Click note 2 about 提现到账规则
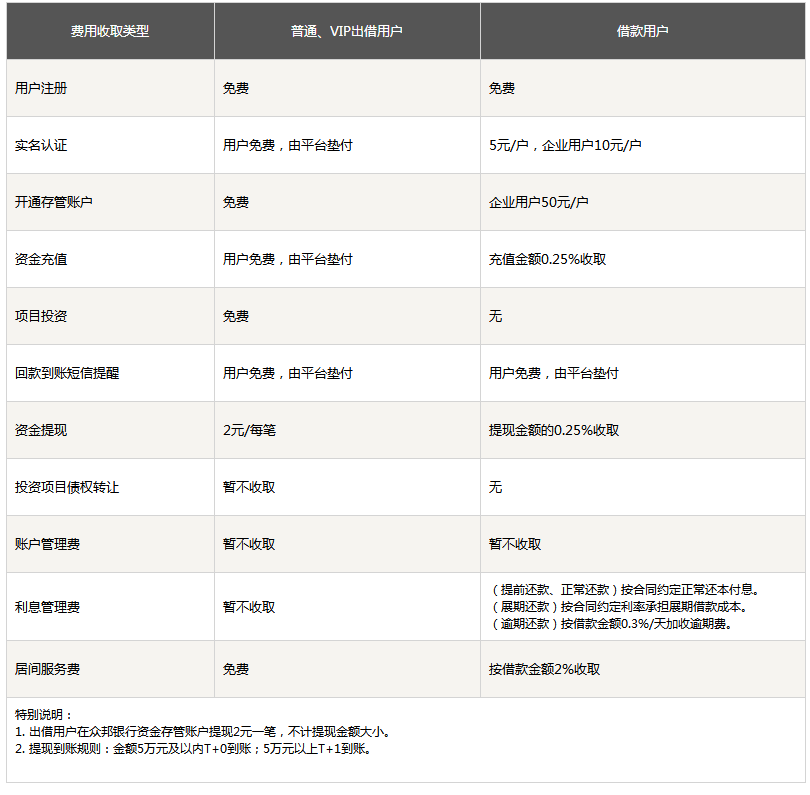Viewport: 810px width, 795px height. pyautogui.click(x=194, y=749)
